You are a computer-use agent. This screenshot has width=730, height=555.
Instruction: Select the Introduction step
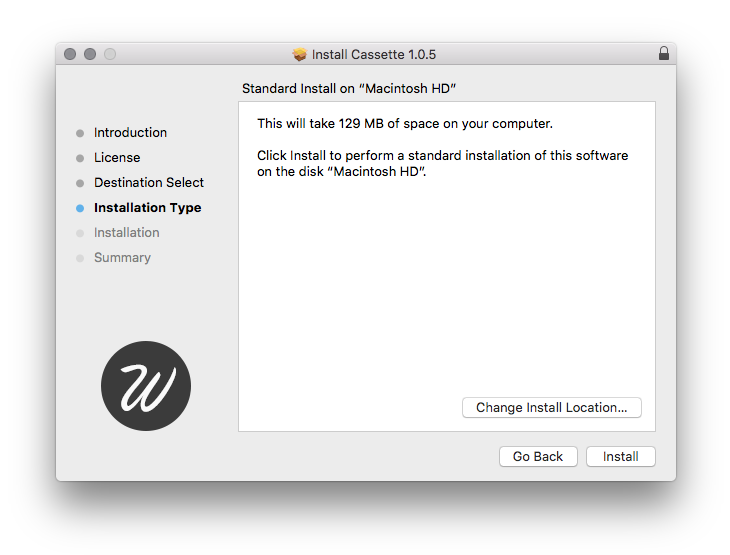click(x=130, y=132)
